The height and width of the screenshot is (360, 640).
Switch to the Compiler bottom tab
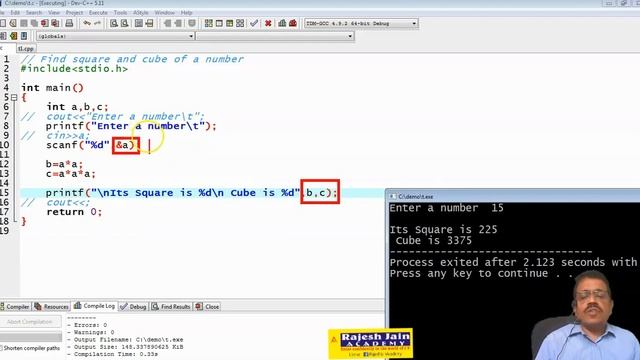(x=15, y=307)
